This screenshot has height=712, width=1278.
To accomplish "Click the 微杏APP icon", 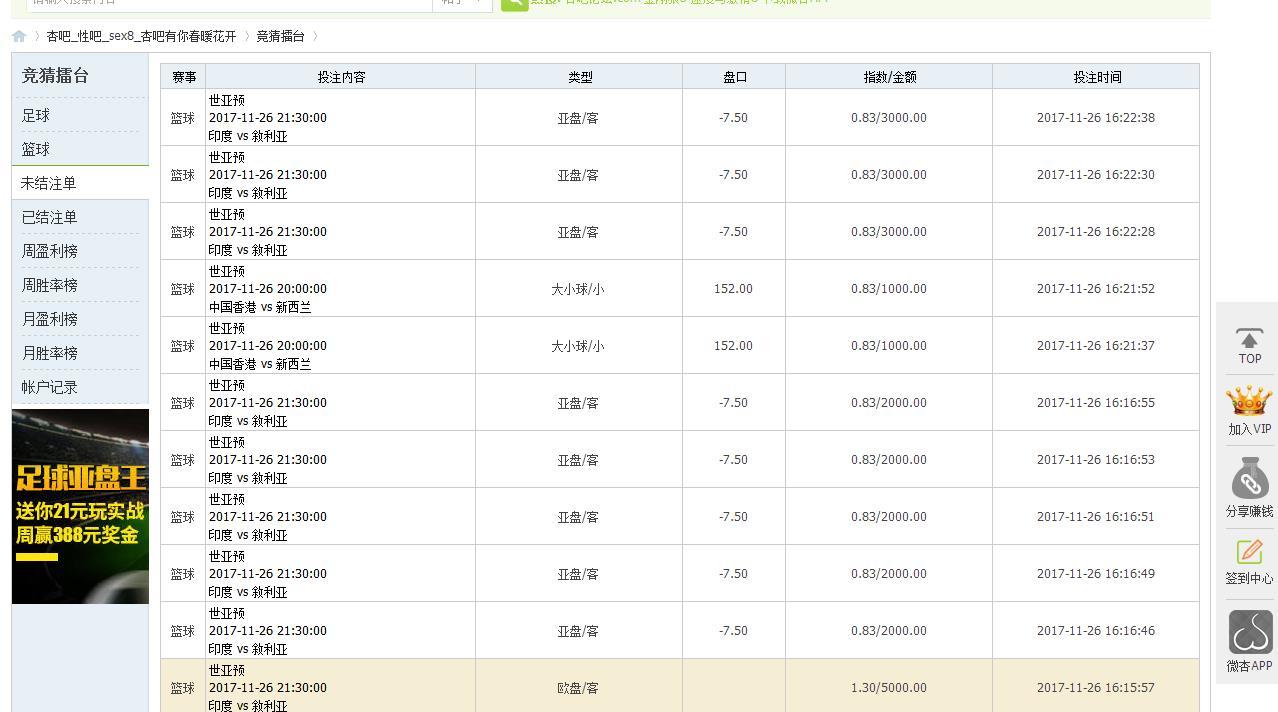I will point(1249,632).
